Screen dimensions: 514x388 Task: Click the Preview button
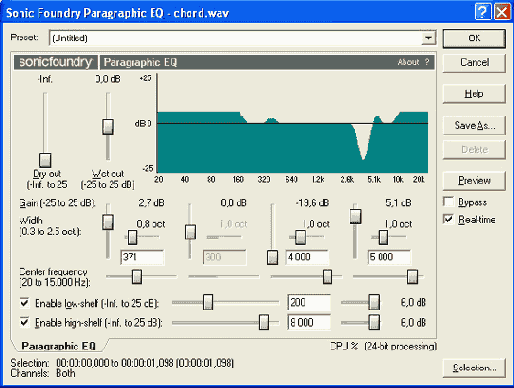coord(474,181)
